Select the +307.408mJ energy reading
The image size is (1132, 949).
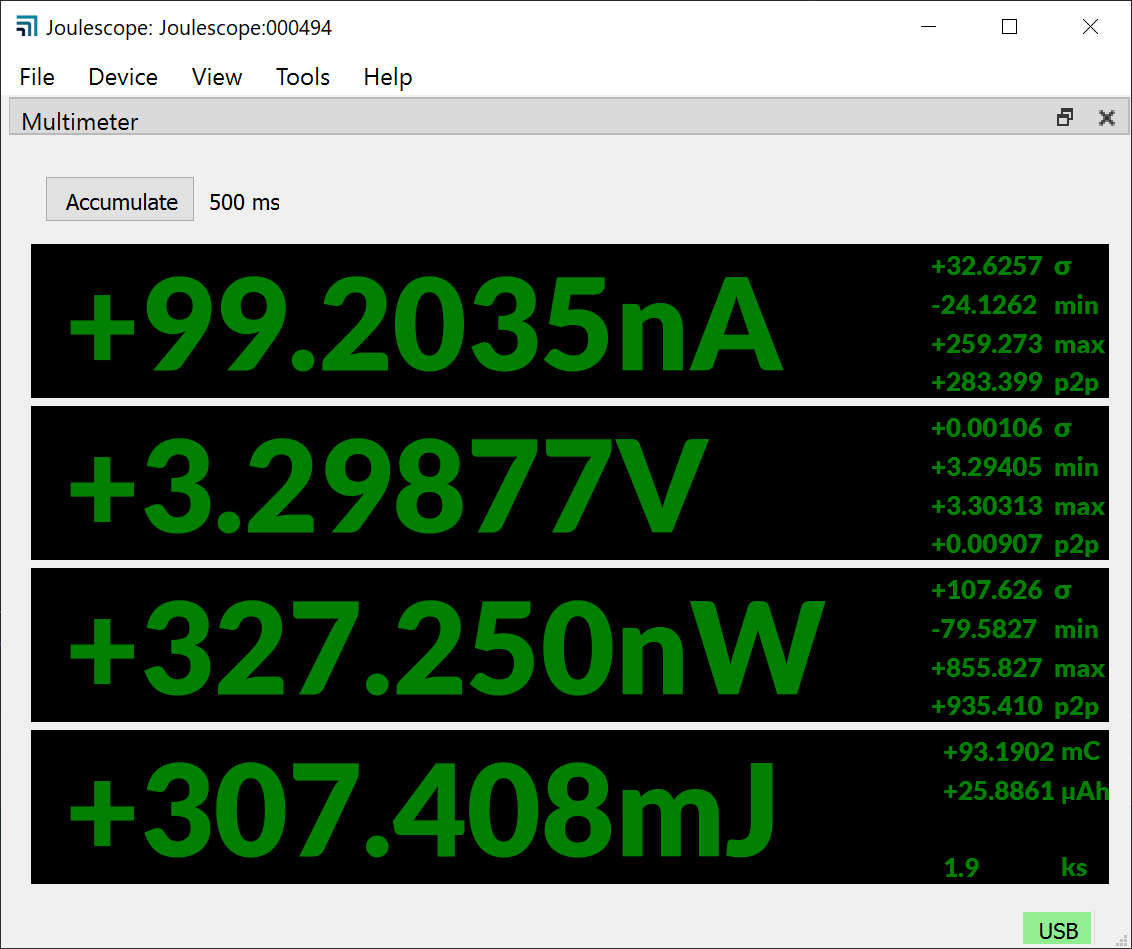422,808
